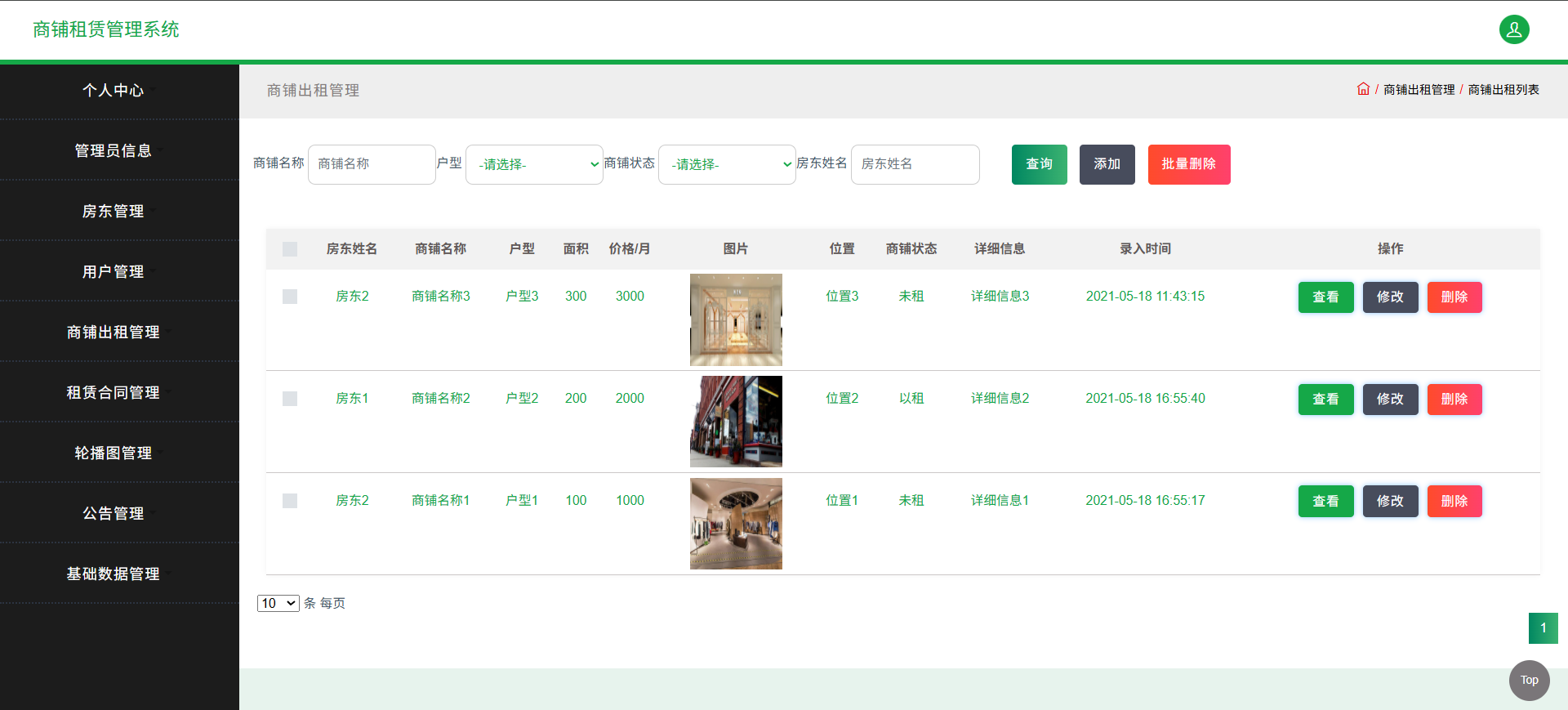Viewport: 1568px width, 710px height.
Task: Click the 录入时间 column header
Action: 1145,248
